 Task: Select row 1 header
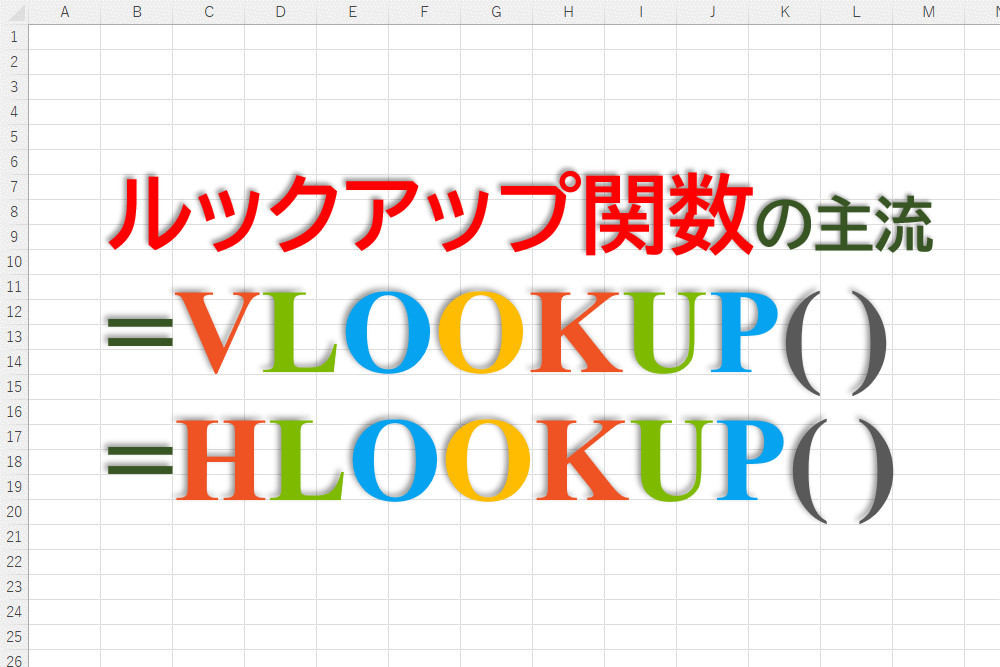pyautogui.click(x=14, y=37)
